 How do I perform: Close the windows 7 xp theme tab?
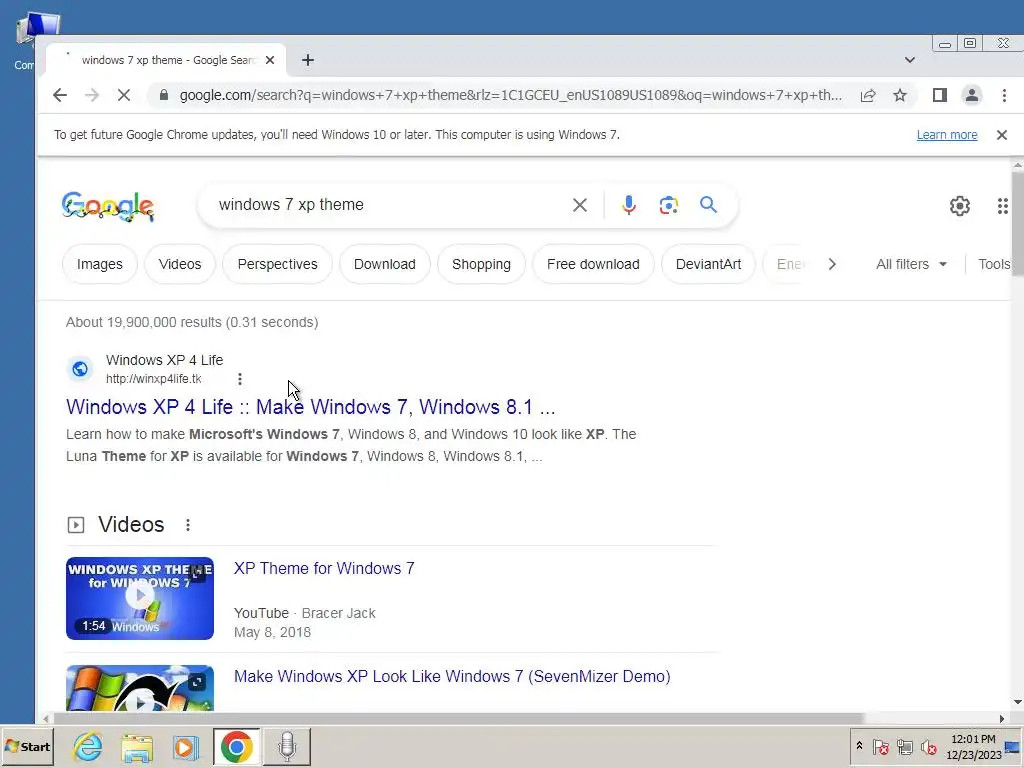(270, 60)
